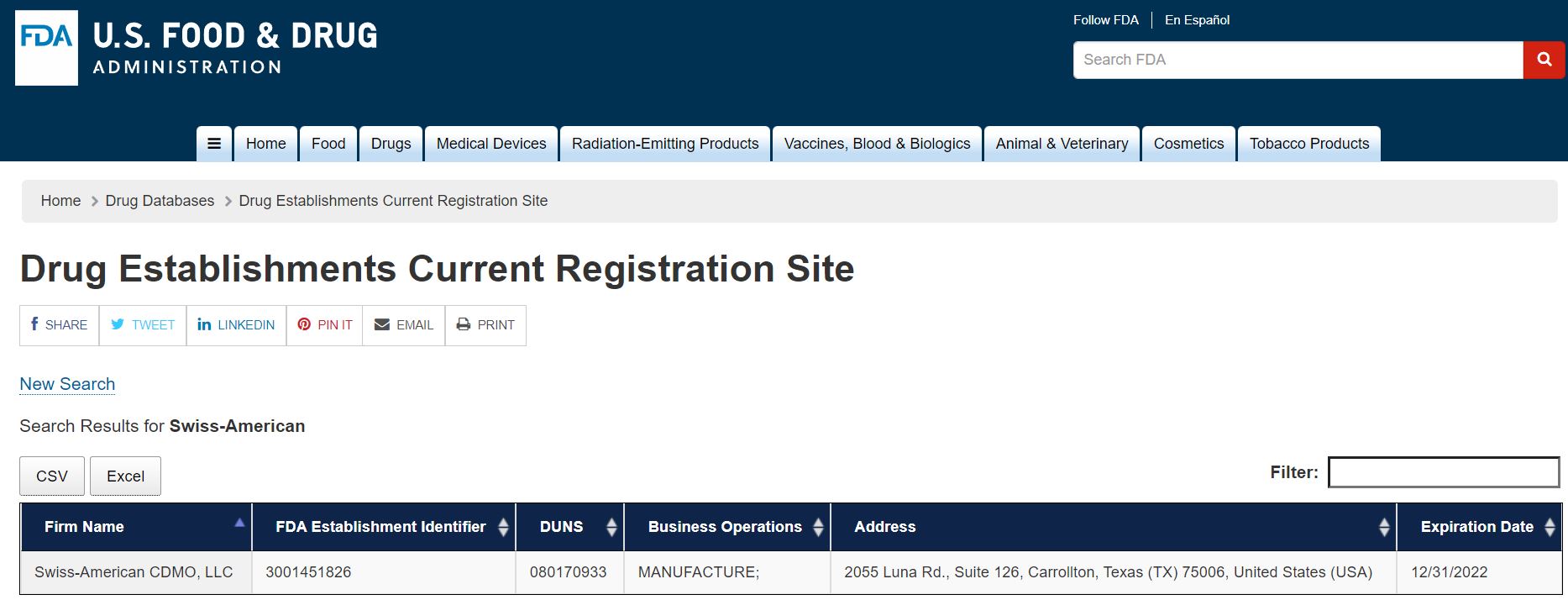Click the Filter text box
1568x600 pixels.
point(1444,472)
